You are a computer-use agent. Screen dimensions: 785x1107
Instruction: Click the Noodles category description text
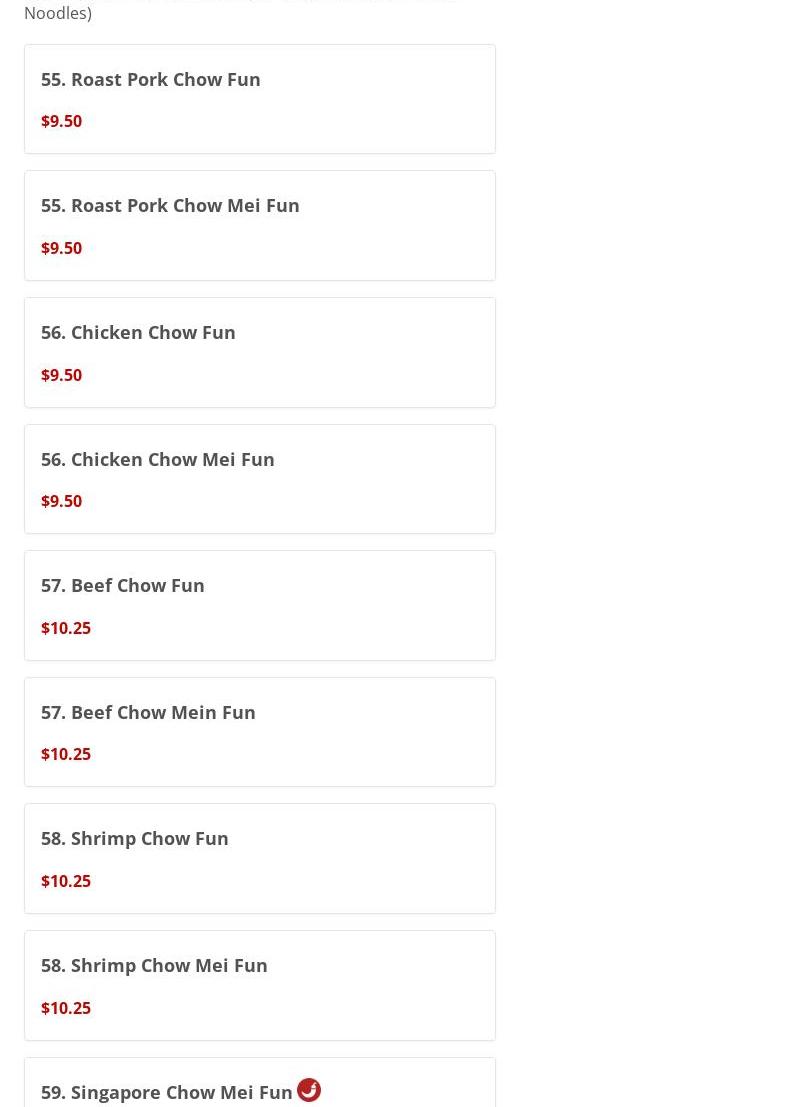58,13
